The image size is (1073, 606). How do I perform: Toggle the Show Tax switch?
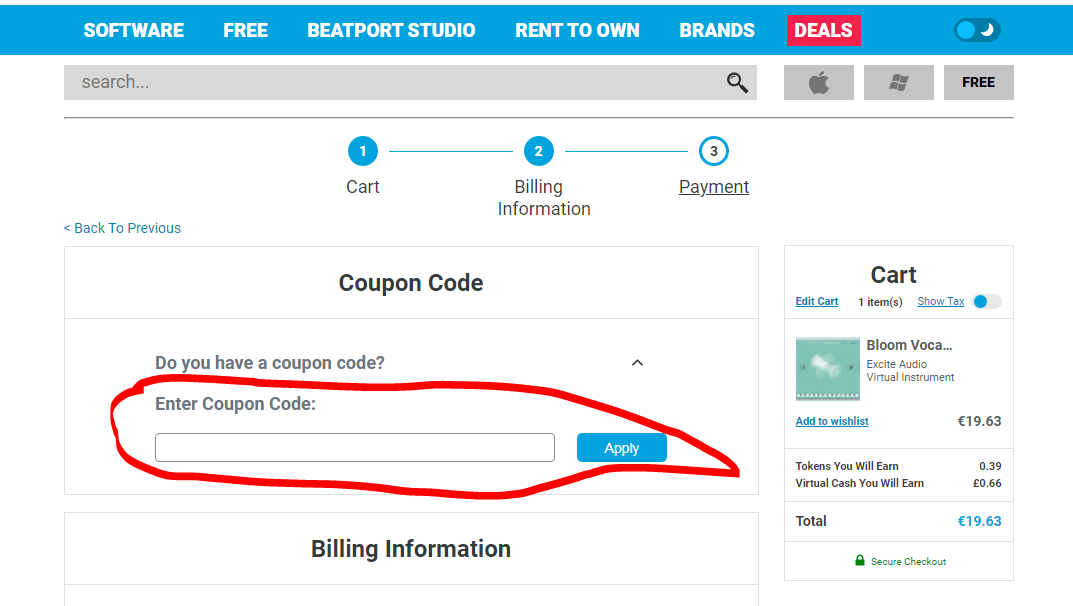(x=986, y=302)
